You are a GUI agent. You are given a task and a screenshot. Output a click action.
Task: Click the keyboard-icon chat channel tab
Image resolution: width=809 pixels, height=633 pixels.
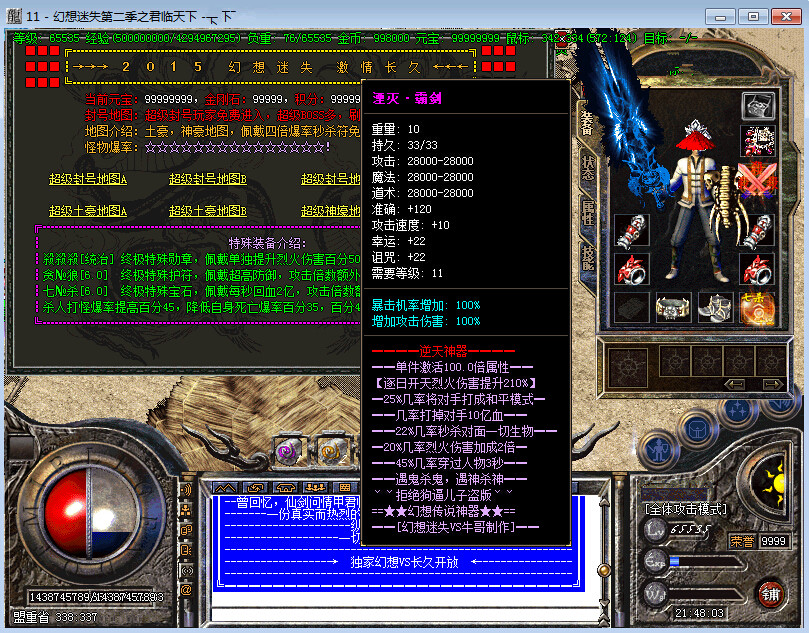345,487
